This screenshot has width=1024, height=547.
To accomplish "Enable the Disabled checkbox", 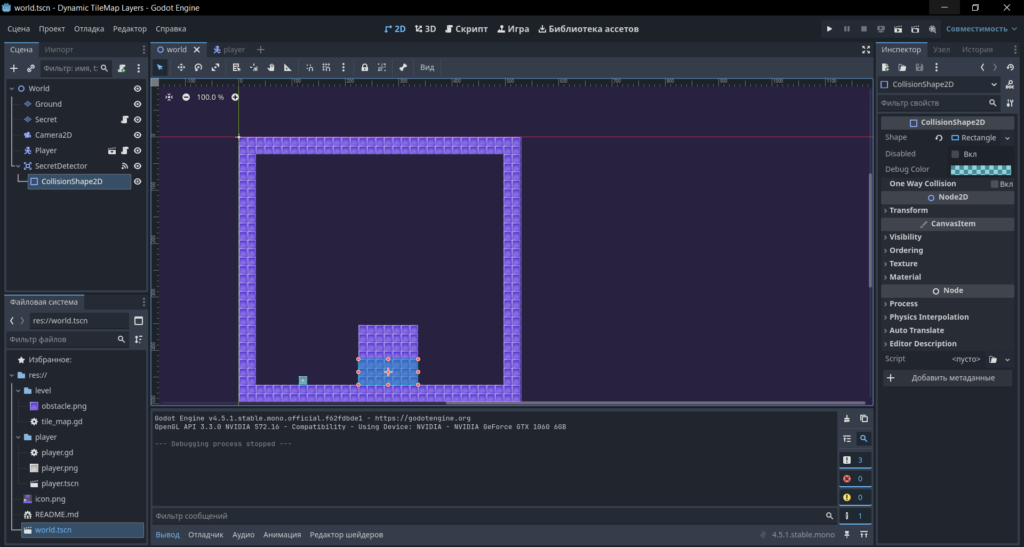I will click(955, 154).
